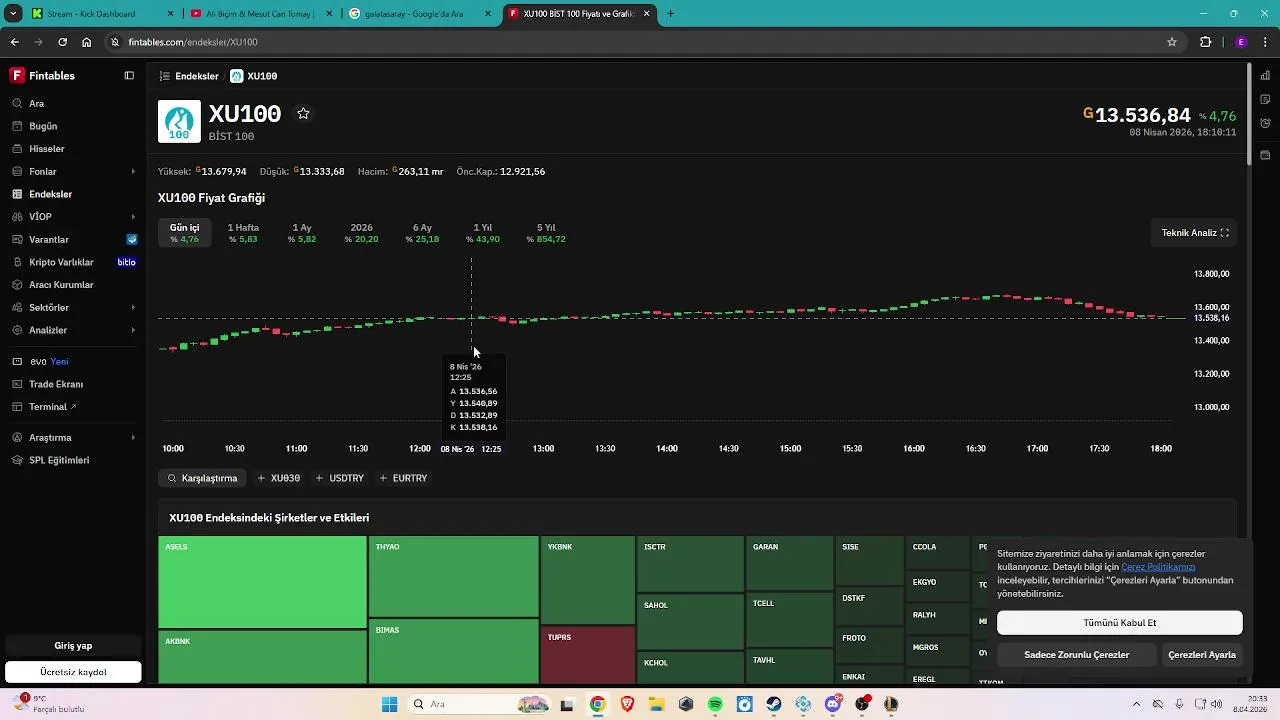Launch Steam from the taskbar
The width and height of the screenshot is (1280, 720).
tap(774, 704)
